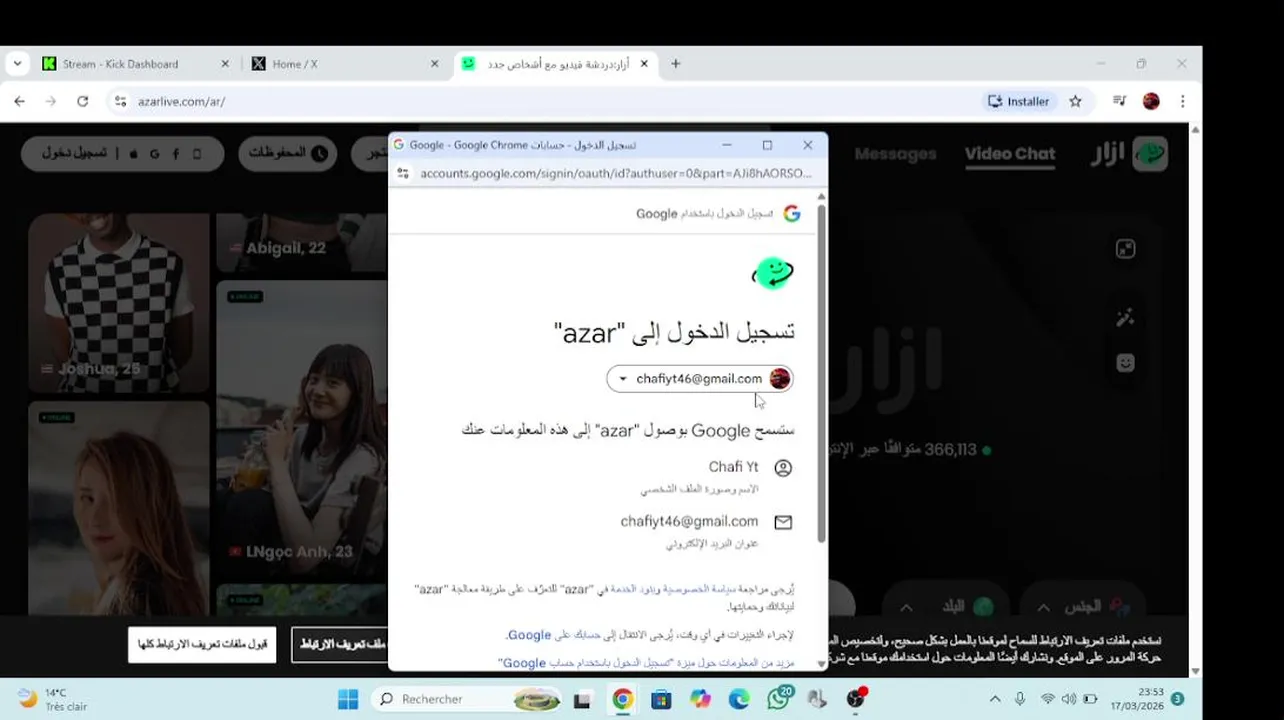Screen dimensions: 1284x720
Task: Open the magic wand effects icon
Action: (x=1125, y=318)
